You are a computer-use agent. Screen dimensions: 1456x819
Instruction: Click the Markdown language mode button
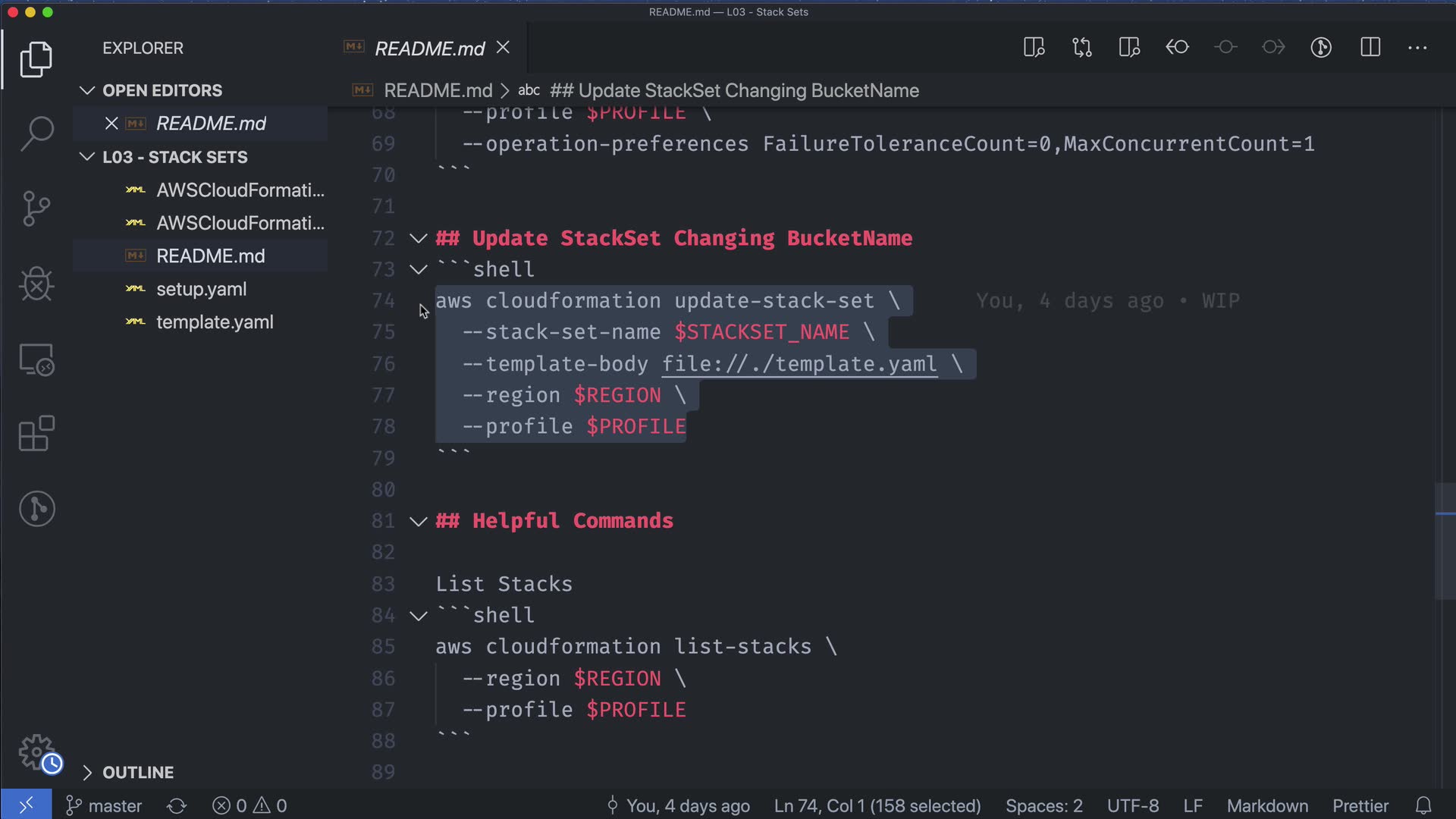coord(1267,805)
